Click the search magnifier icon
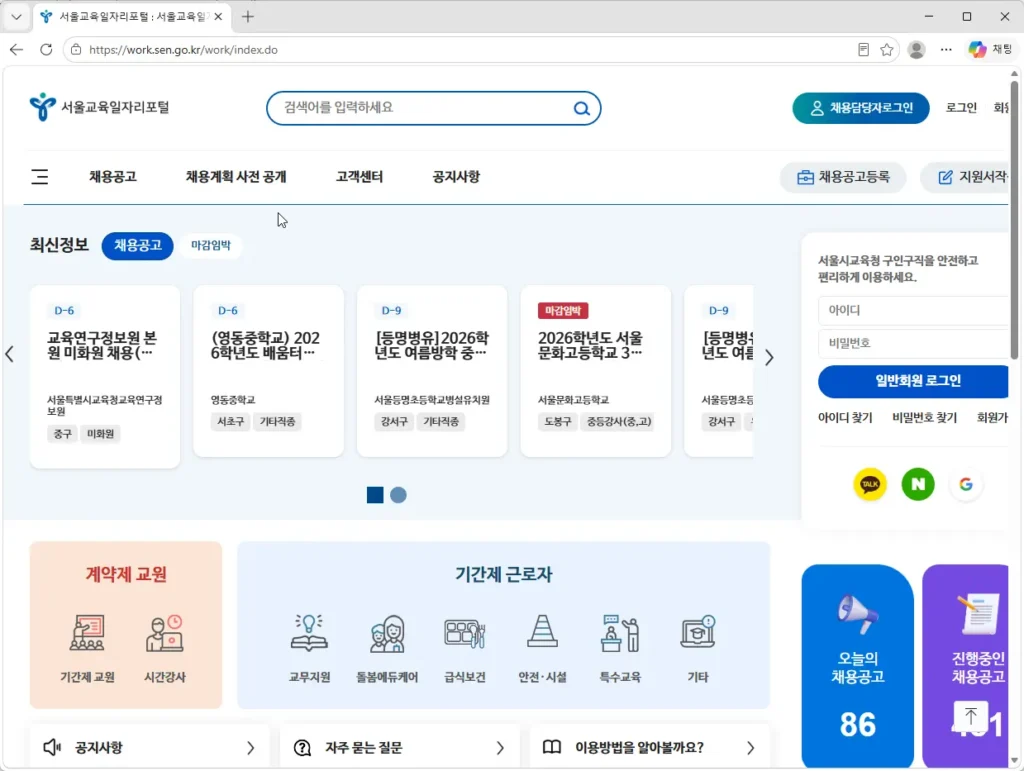Screen dimensions: 1024x771 [581, 108]
